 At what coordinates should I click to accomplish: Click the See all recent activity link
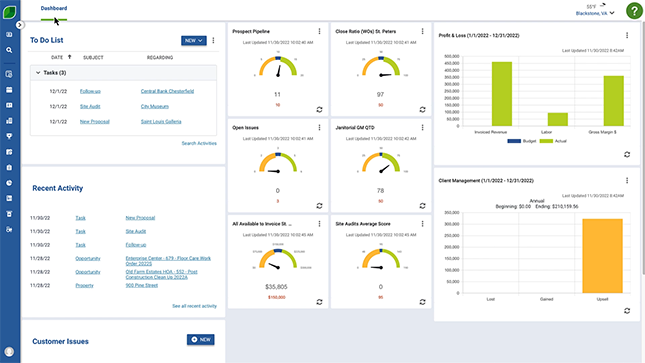click(x=194, y=306)
